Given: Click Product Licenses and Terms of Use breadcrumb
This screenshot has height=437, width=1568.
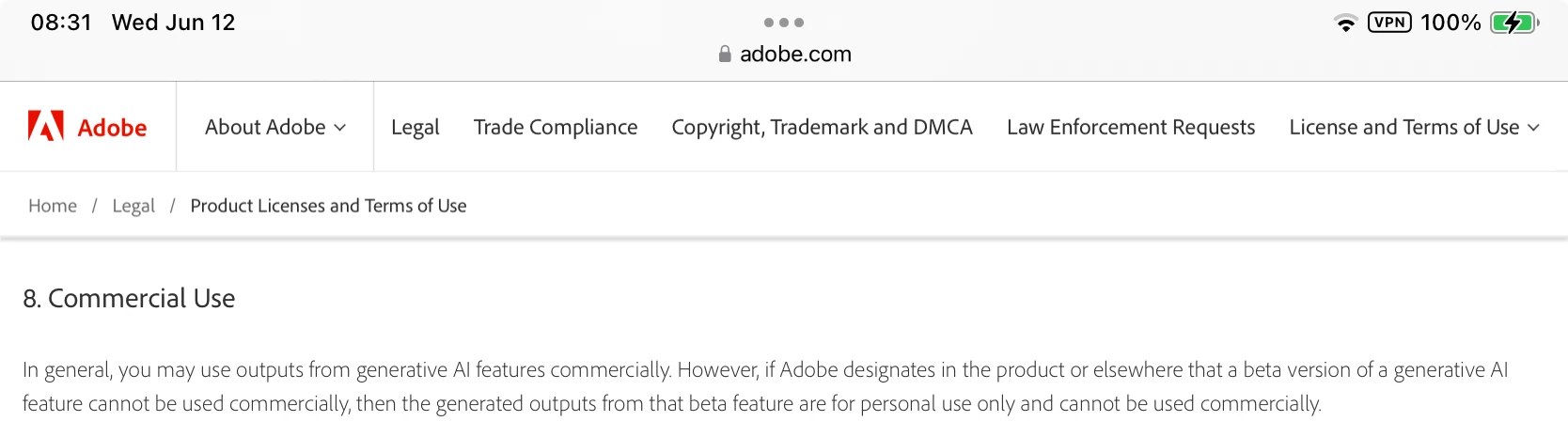Looking at the screenshot, I should (x=328, y=206).
